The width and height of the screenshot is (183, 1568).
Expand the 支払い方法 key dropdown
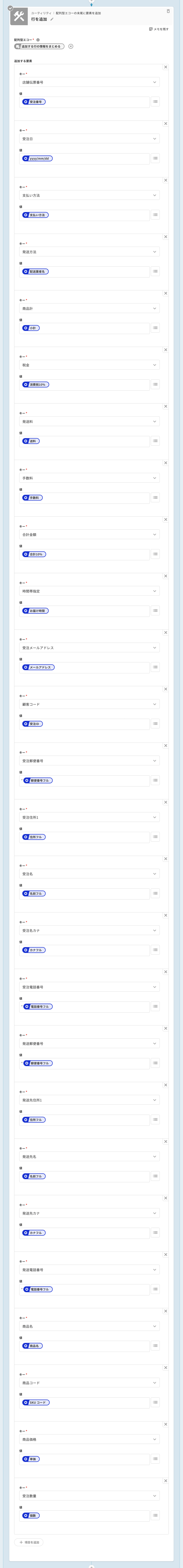click(89, 195)
